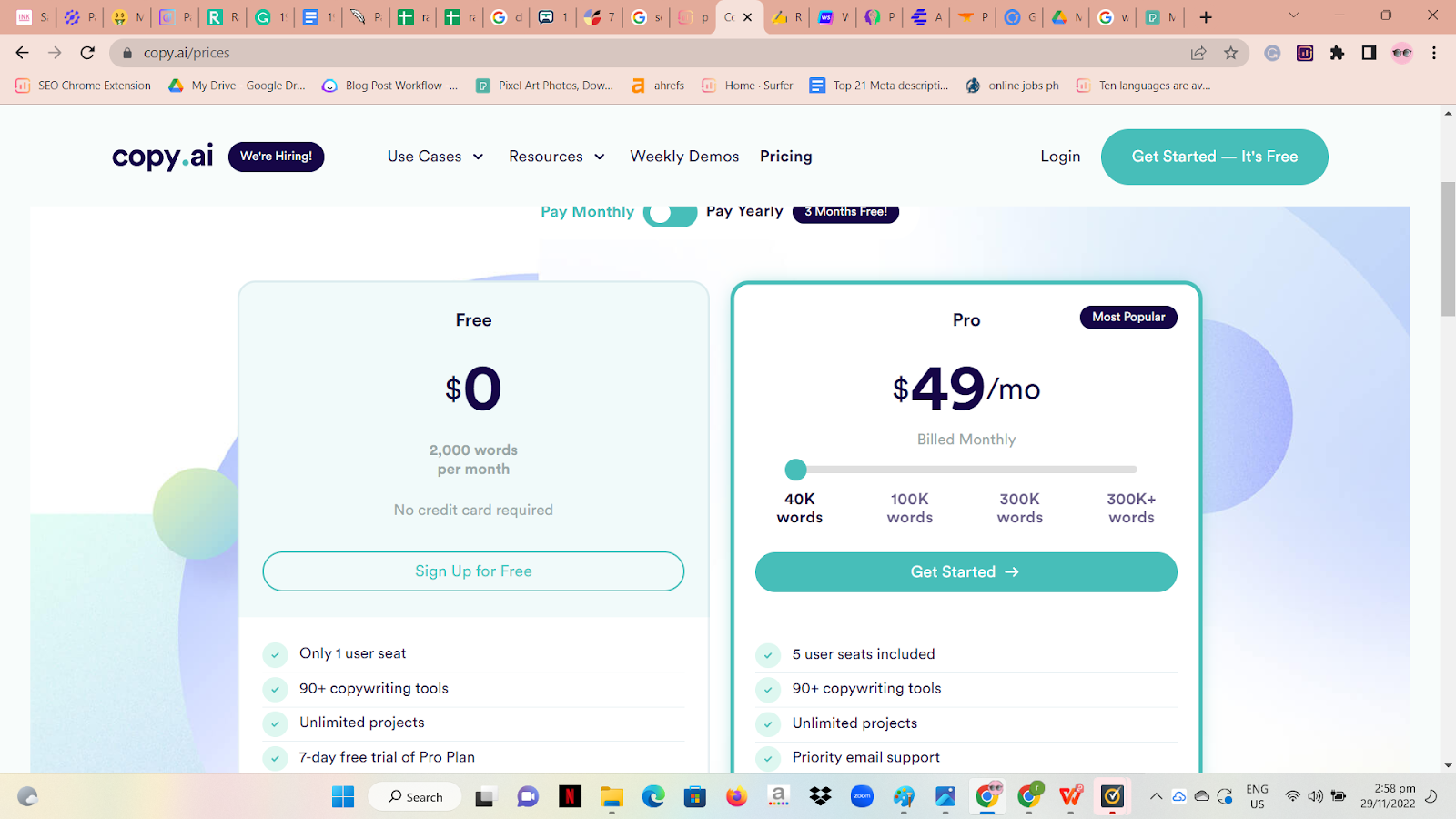Open the Top 21 Meta descriptions bookmark
1456x819 pixels.
click(x=879, y=86)
